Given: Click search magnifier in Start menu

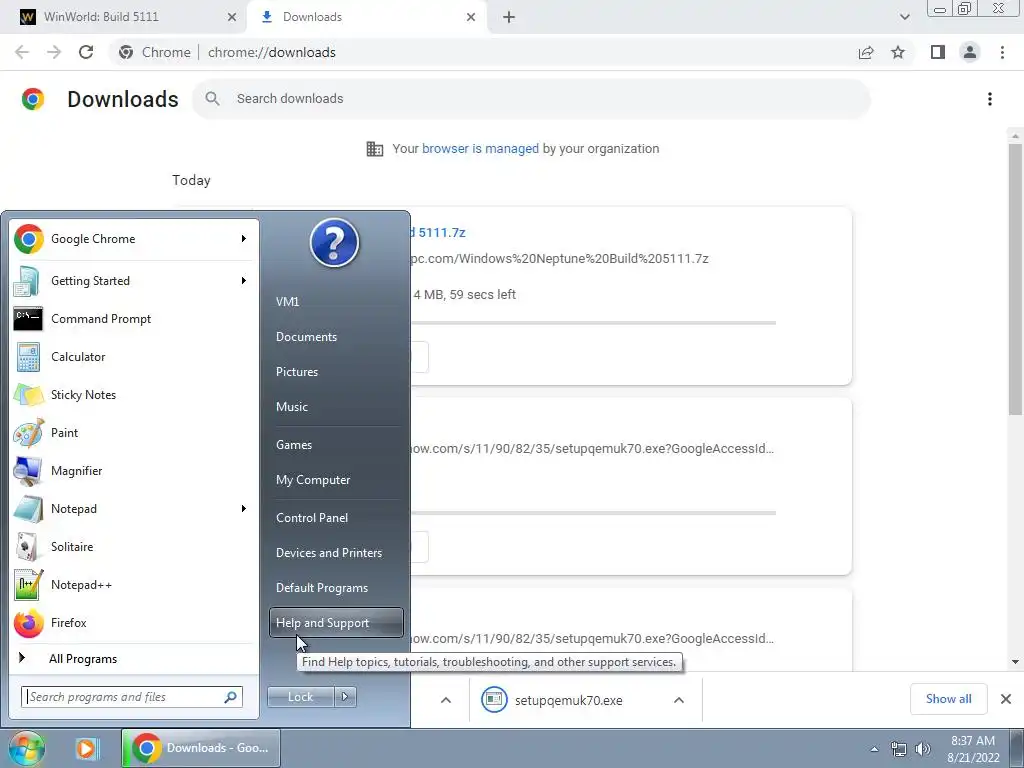Looking at the screenshot, I should click(230, 697).
